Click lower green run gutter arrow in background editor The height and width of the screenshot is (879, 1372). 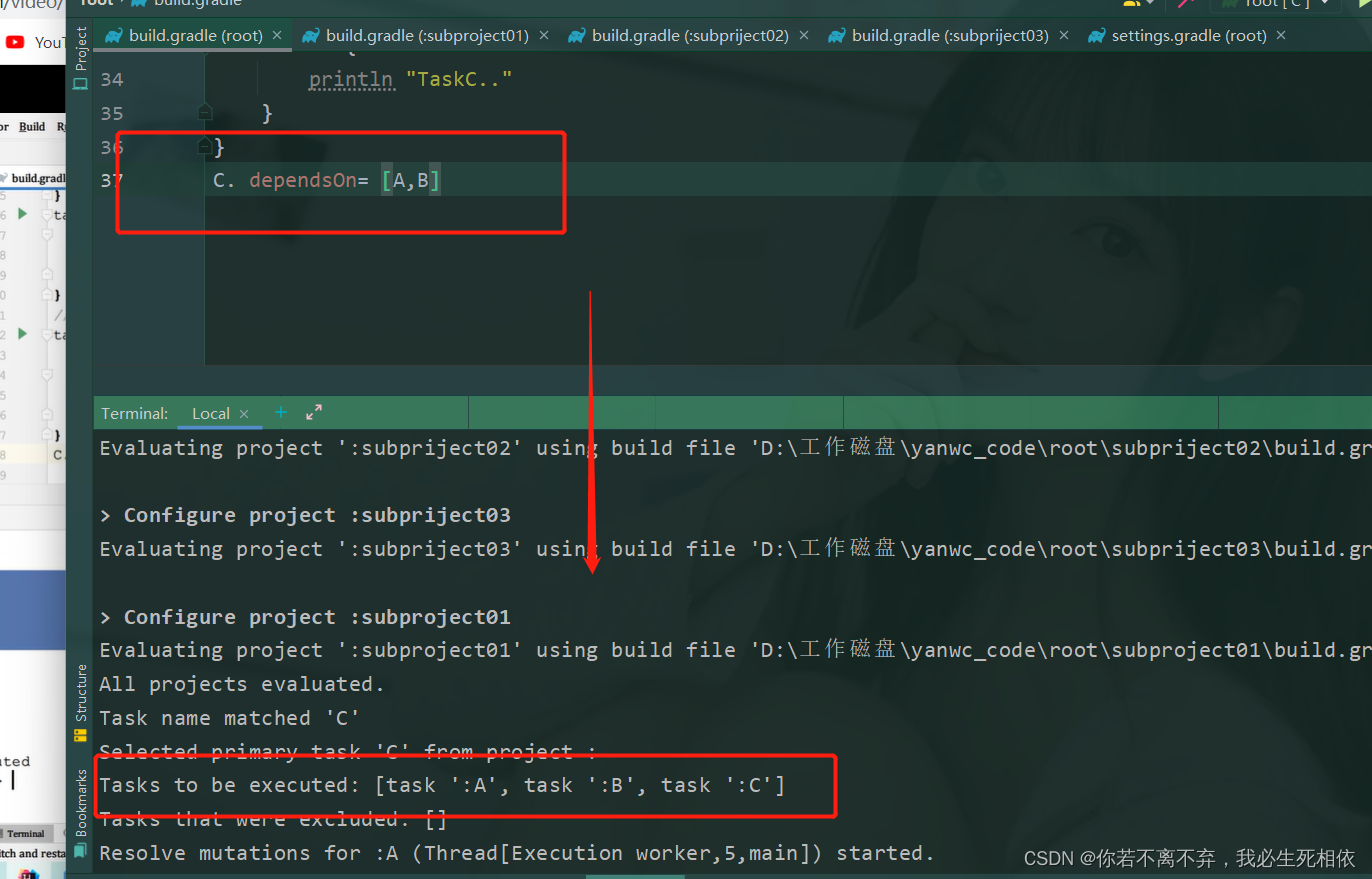click(23, 333)
